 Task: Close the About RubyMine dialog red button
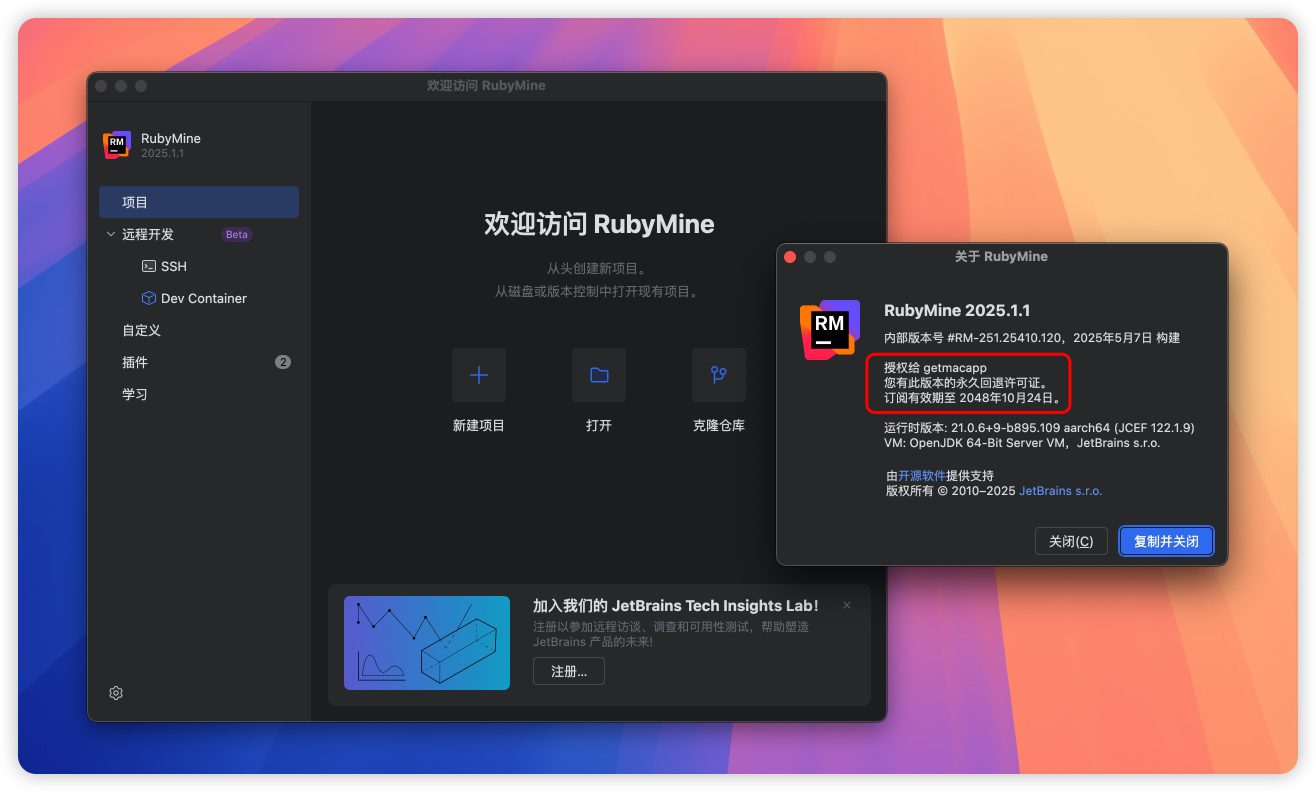(x=790, y=257)
